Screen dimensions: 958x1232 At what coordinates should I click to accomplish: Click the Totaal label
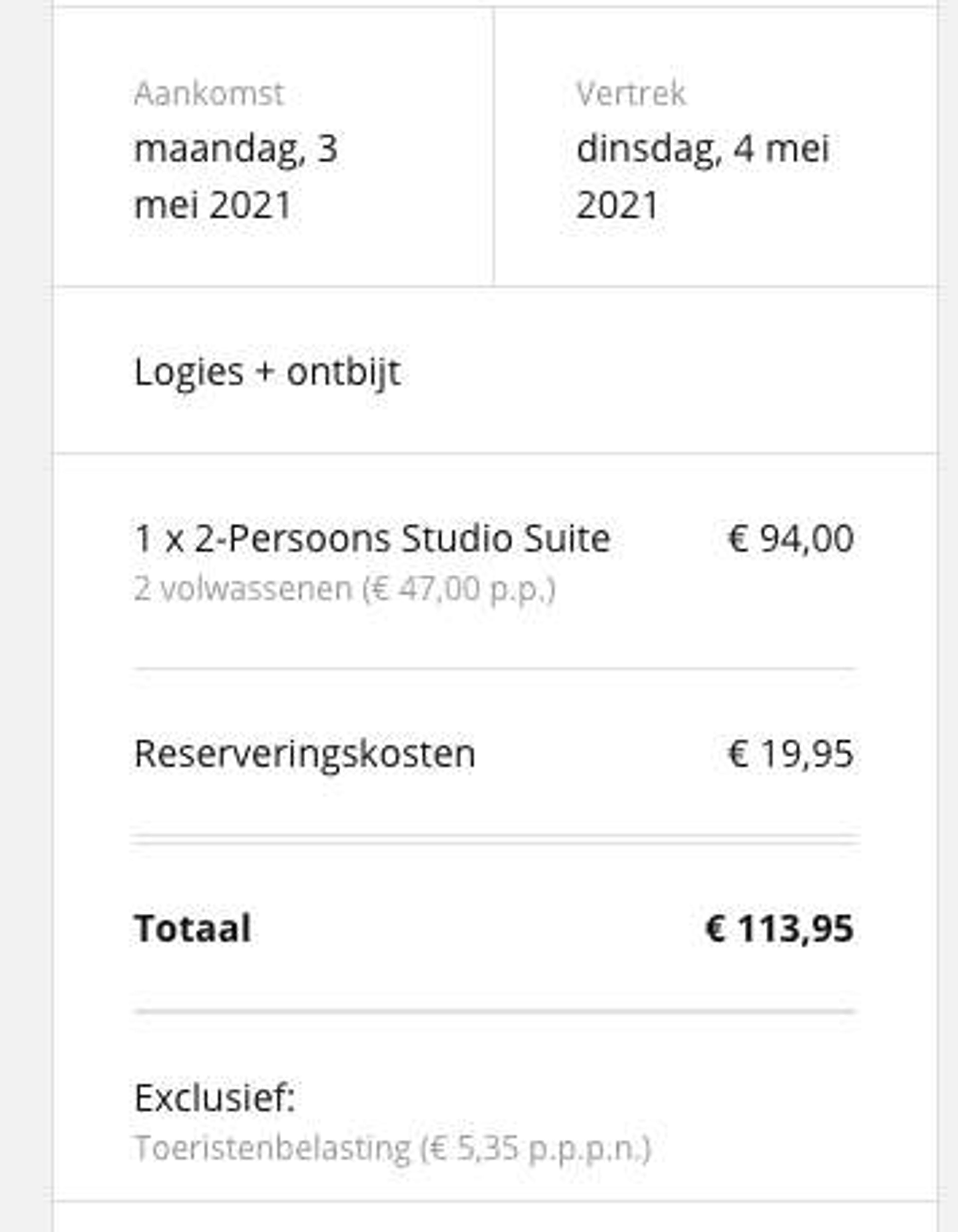(192, 928)
